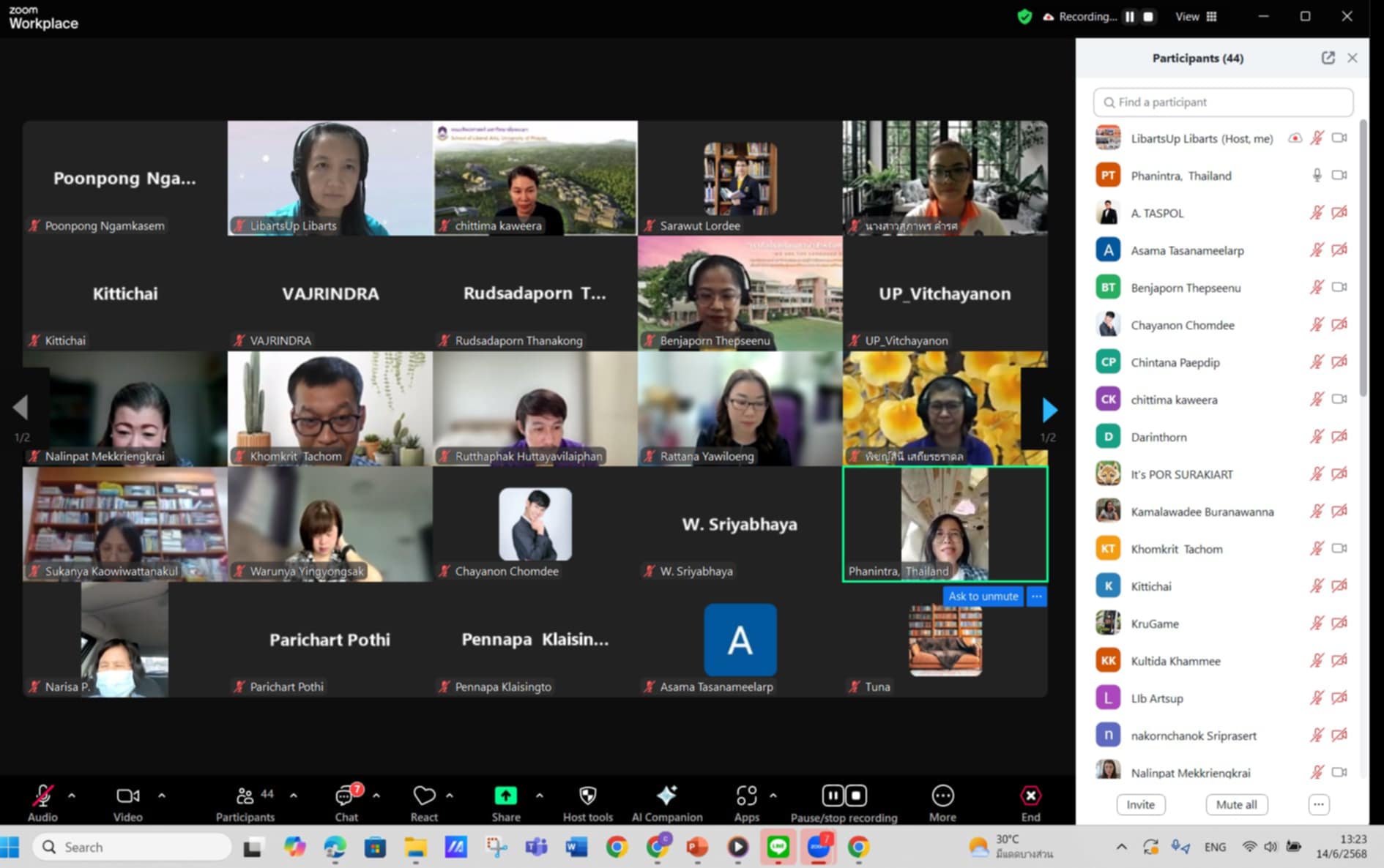This screenshot has height=868, width=1384.
Task: Expand the Video options arrow
Action: 162,796
